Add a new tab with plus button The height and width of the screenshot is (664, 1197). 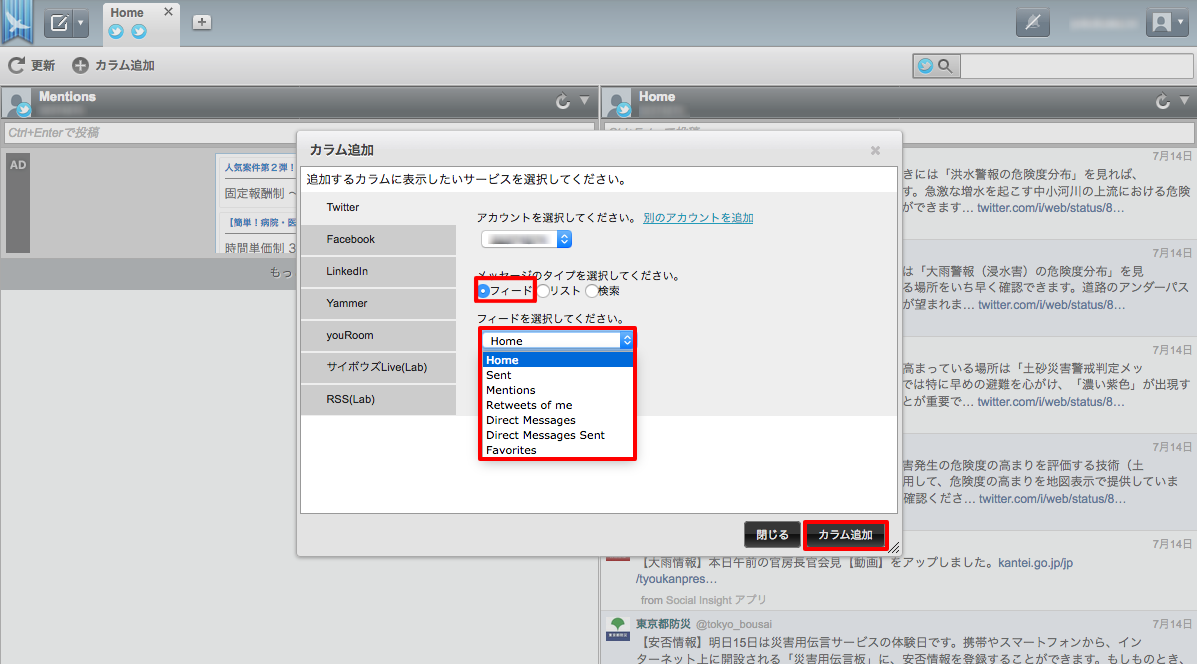(x=202, y=22)
